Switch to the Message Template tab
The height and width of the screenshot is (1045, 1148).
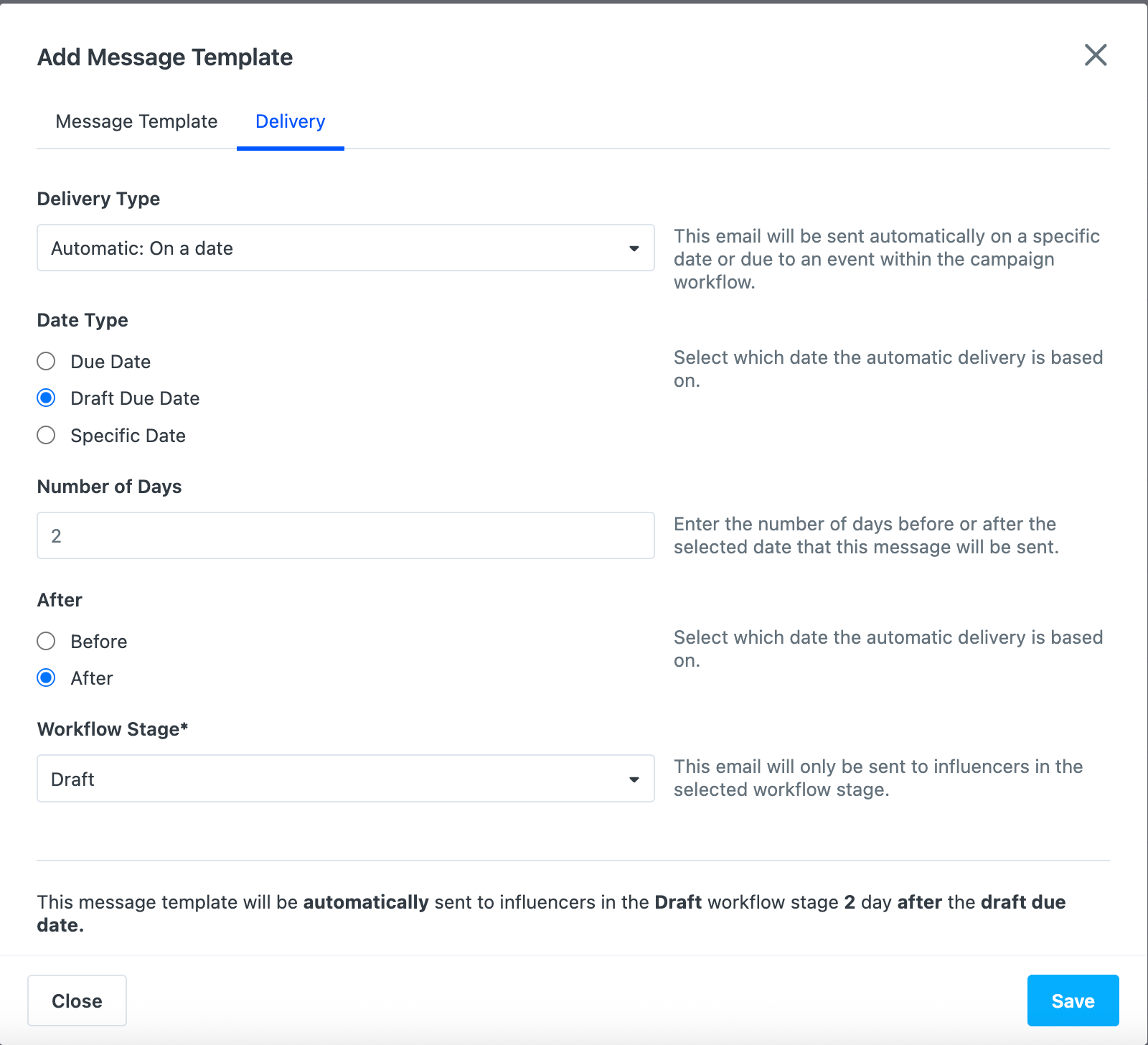click(x=136, y=121)
